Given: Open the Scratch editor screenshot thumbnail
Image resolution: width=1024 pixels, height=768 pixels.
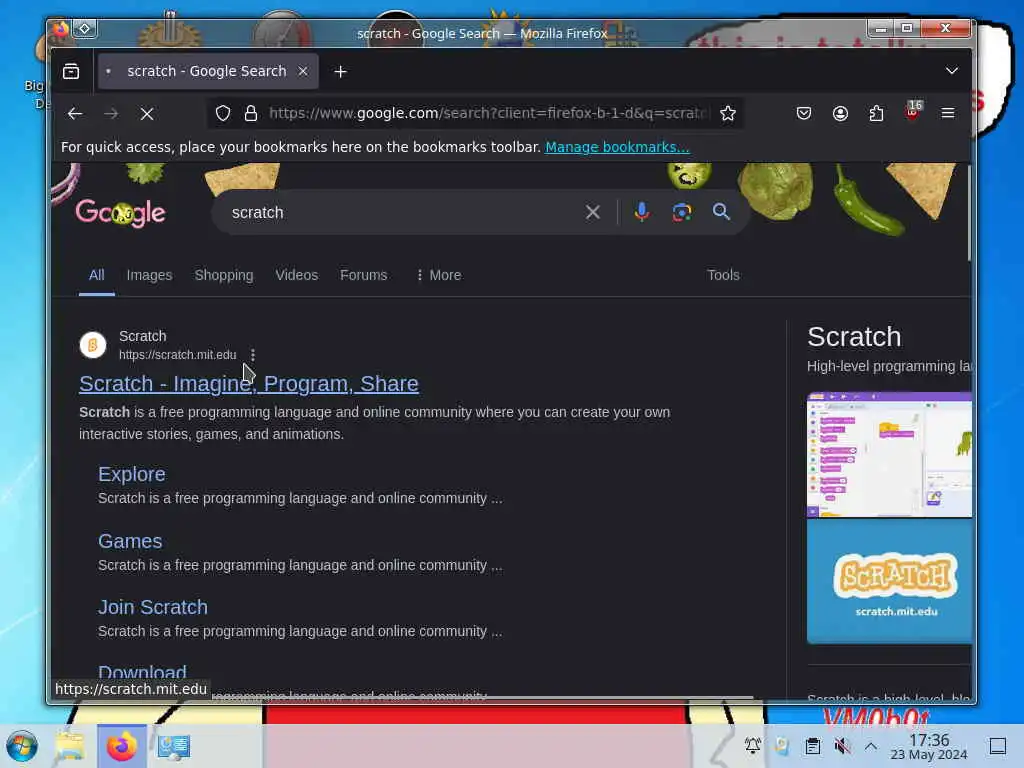Looking at the screenshot, I should tap(889, 455).
